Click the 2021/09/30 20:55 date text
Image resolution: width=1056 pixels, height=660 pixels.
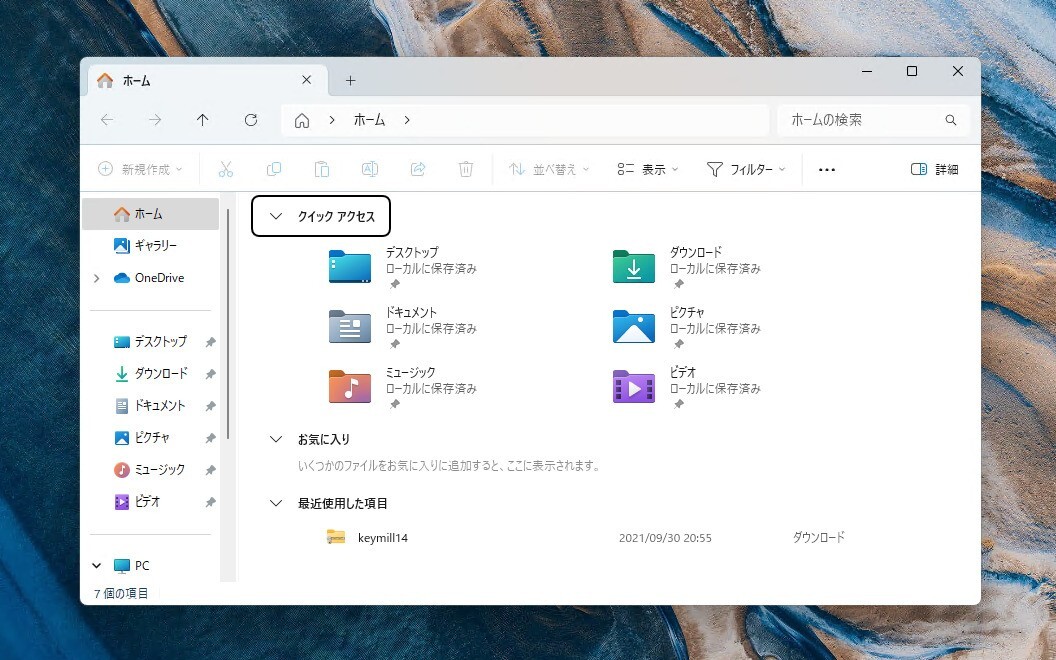(x=665, y=537)
